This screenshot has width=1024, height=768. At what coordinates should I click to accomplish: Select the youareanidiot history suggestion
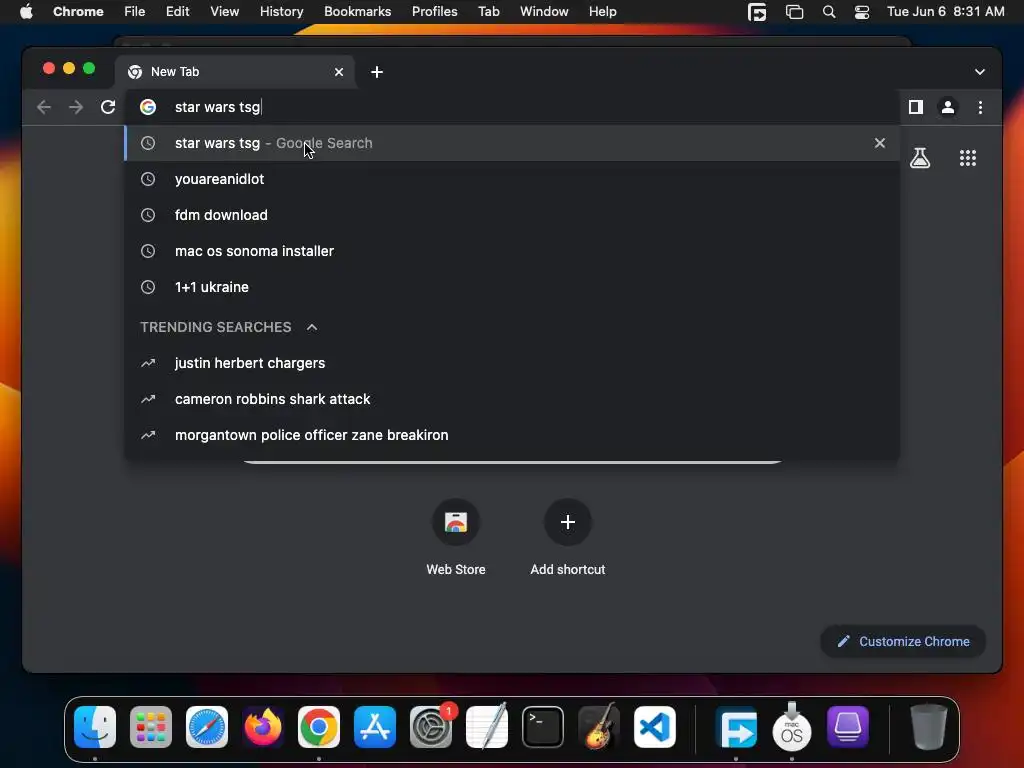pyautogui.click(x=512, y=179)
